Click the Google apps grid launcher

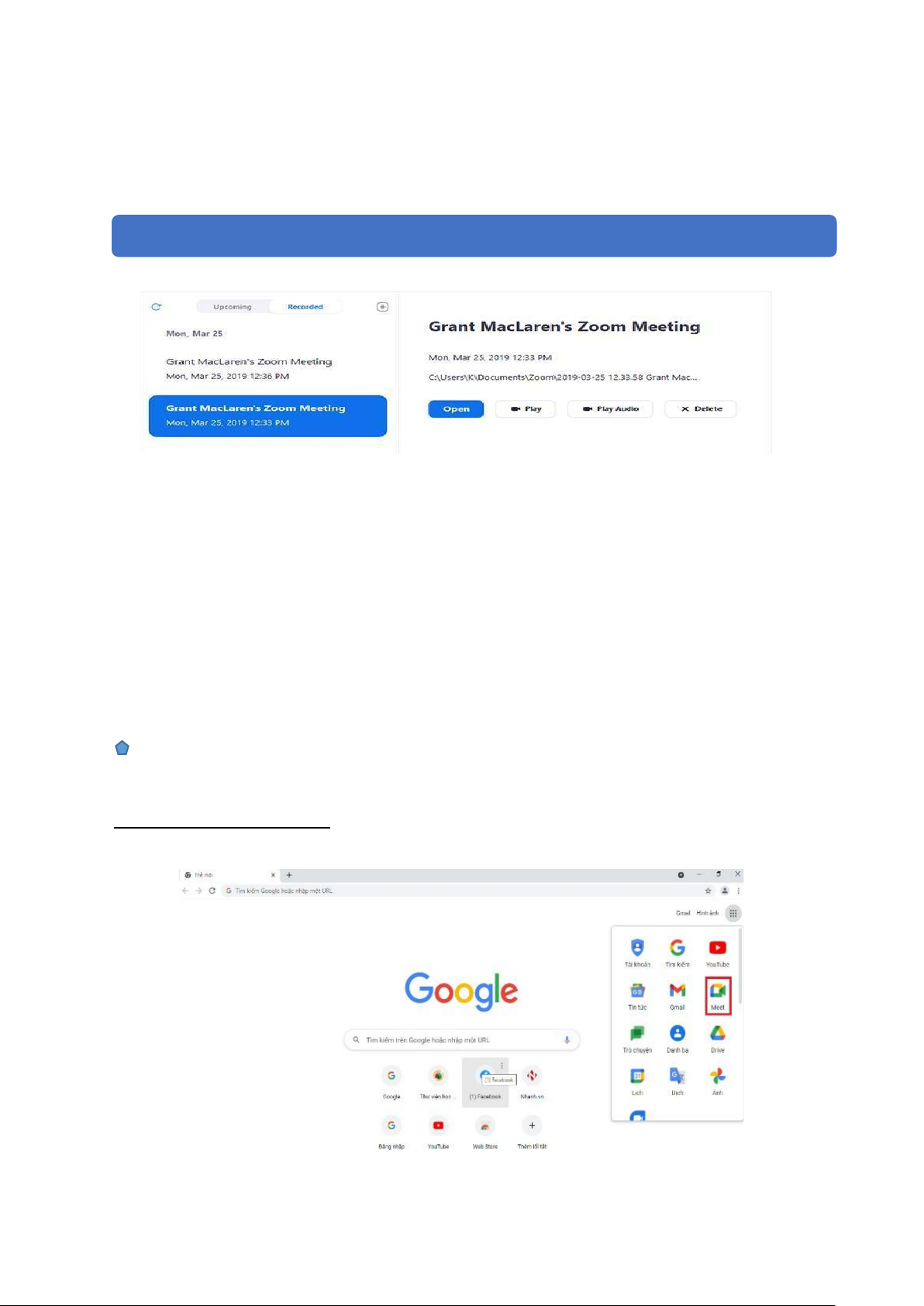[x=733, y=913]
